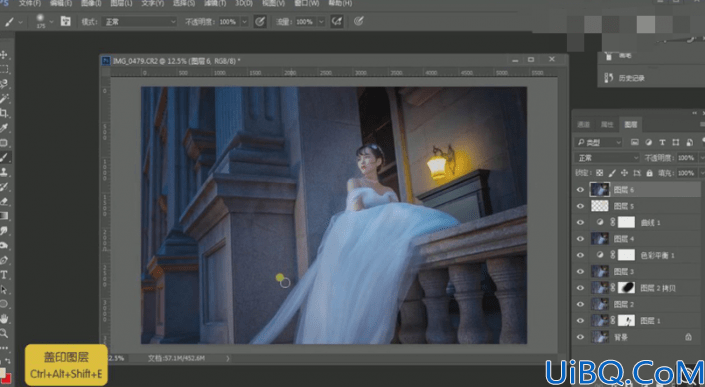Image resolution: width=705 pixels, height=387 pixels.
Task: Open the 滤镜(T) menu
Action: pos(215,3)
